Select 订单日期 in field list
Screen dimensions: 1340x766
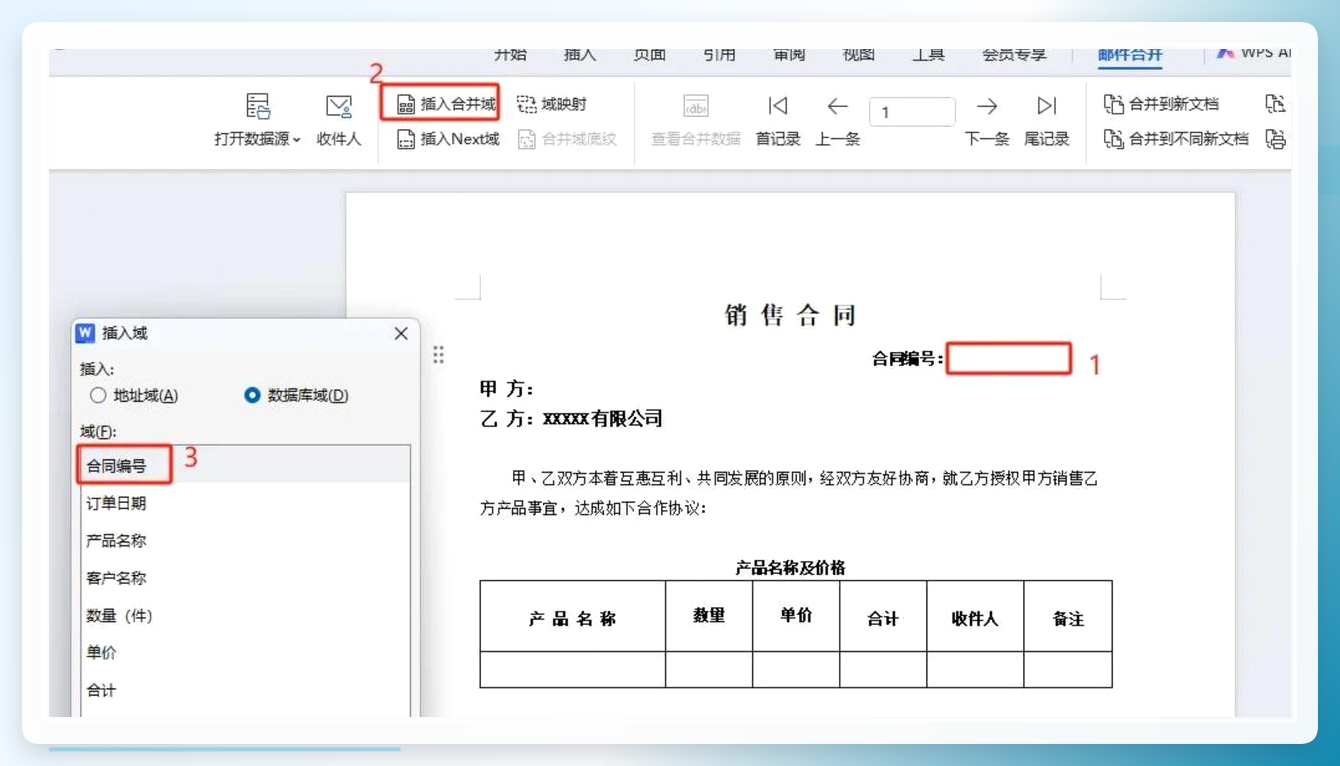(244, 503)
